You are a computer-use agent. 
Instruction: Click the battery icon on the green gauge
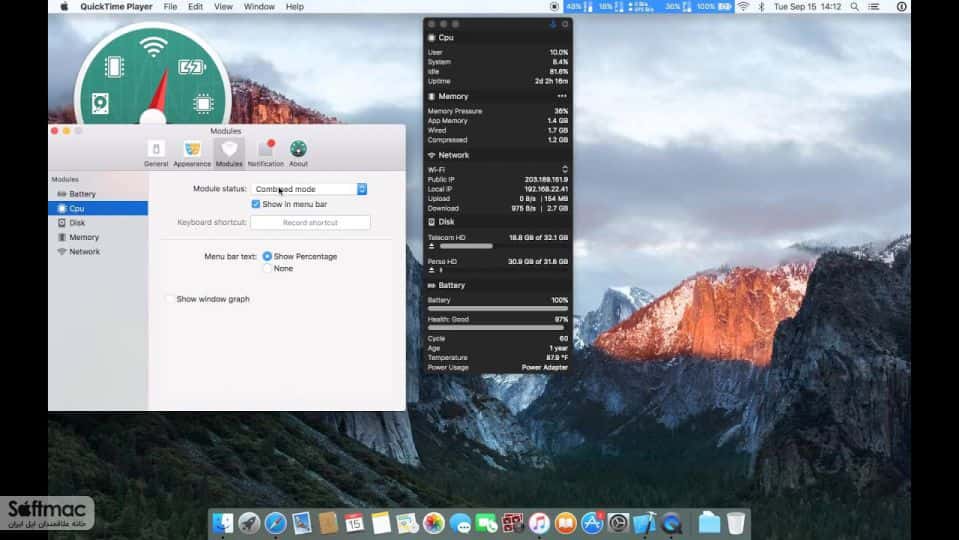(x=191, y=67)
